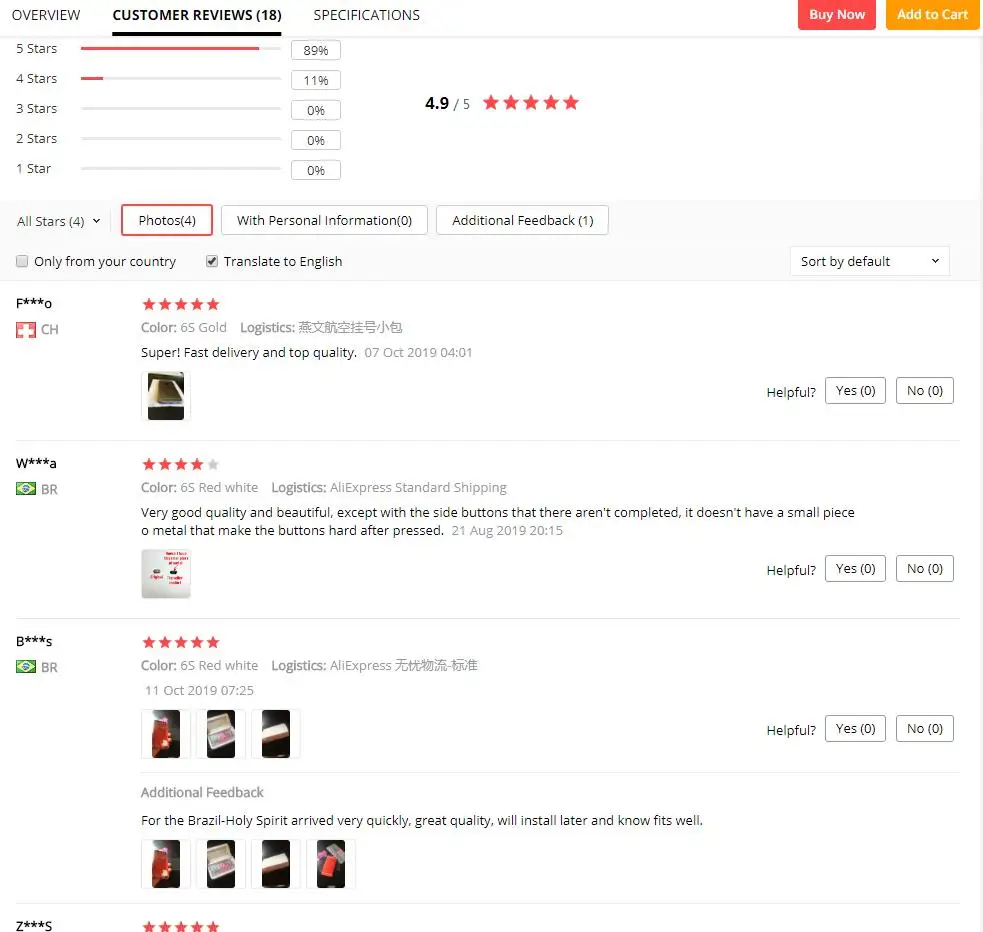
Task: Filter by With Personal Information(0)
Action: pos(324,220)
